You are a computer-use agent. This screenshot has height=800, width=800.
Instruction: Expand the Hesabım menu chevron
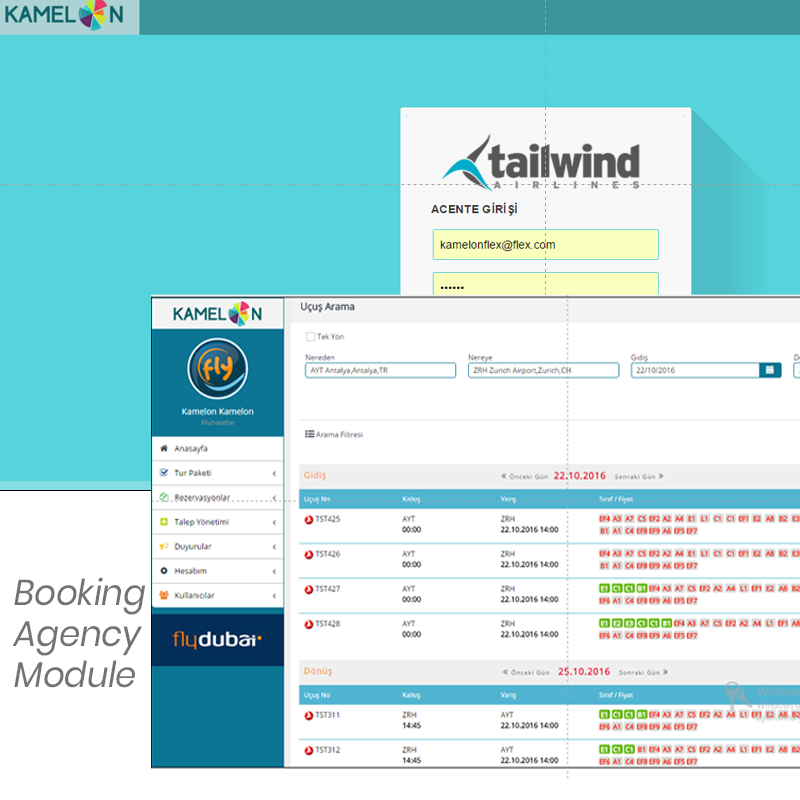coord(274,571)
